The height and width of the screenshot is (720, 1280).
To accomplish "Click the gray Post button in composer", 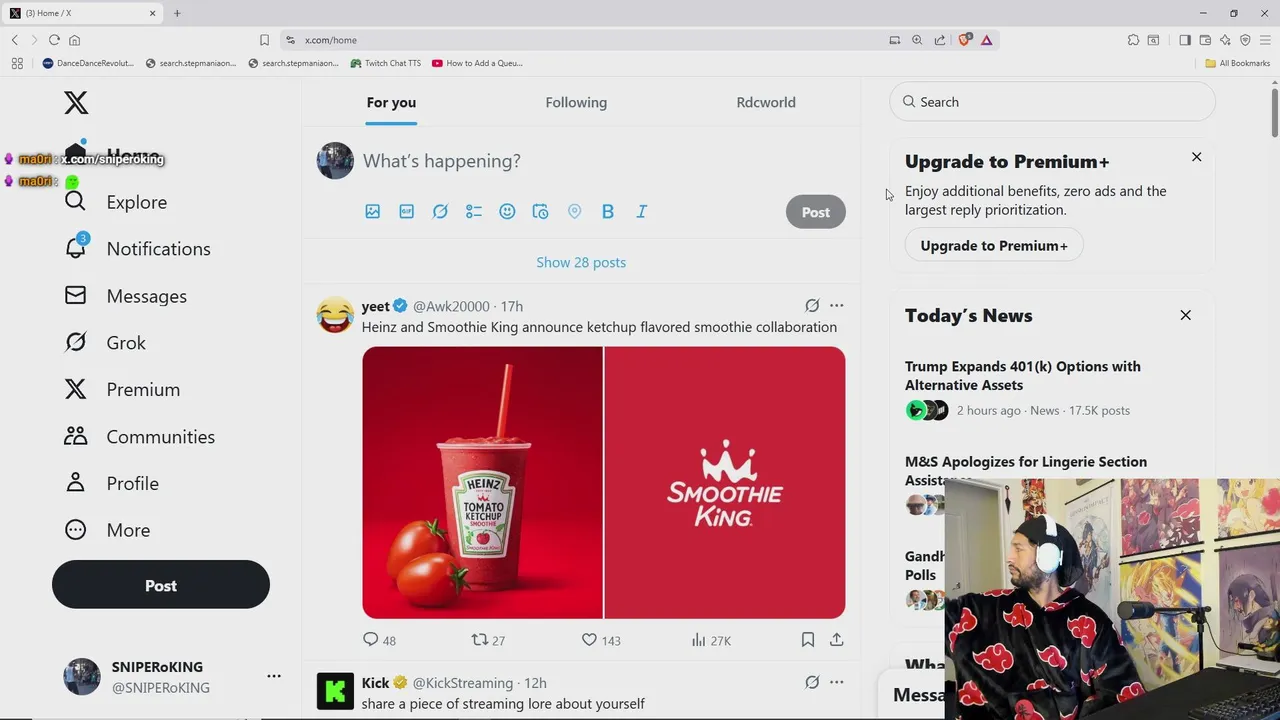I will point(815,212).
